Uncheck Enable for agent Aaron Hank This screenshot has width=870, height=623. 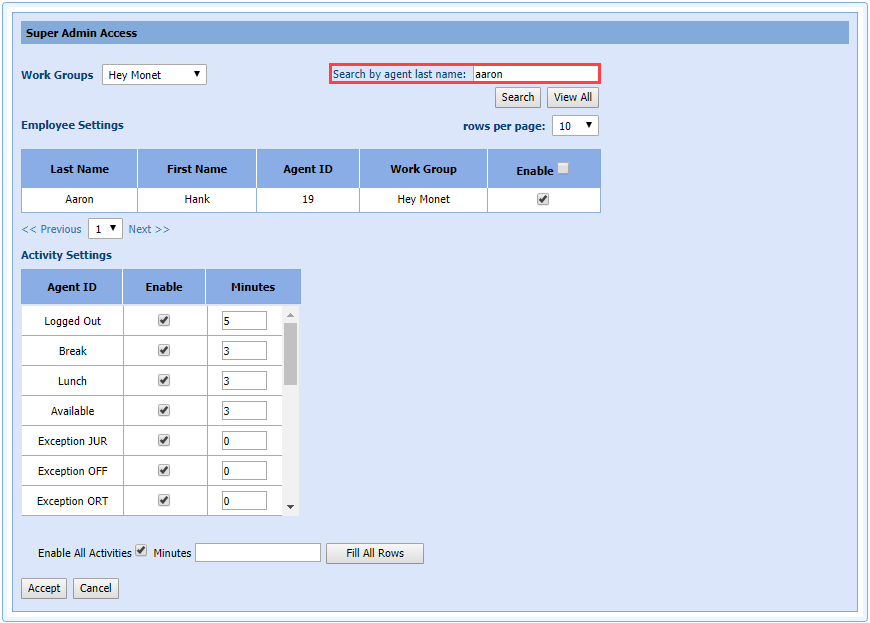543,199
